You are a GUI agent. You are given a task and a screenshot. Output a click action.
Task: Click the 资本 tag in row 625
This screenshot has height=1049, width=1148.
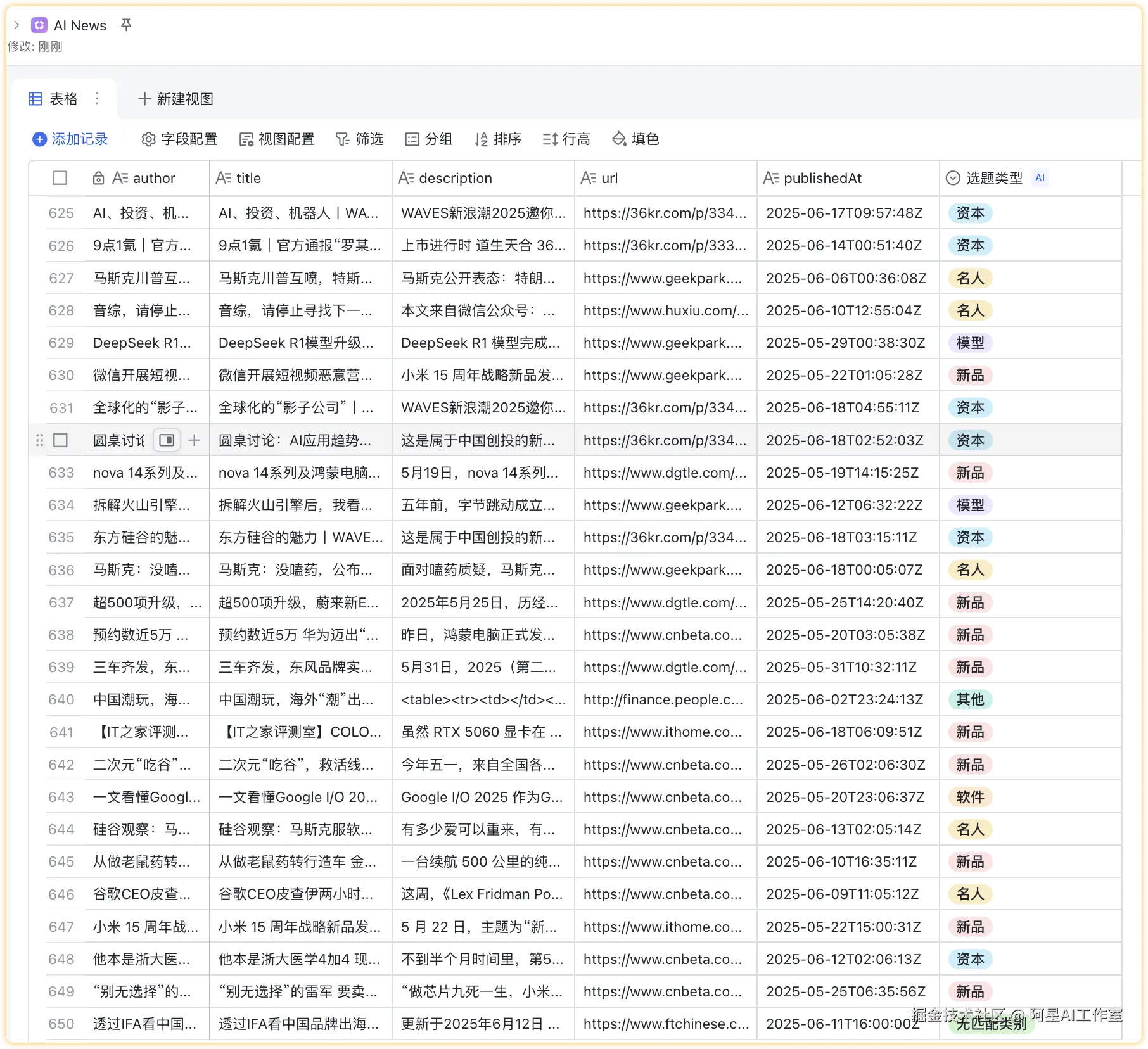coord(970,213)
